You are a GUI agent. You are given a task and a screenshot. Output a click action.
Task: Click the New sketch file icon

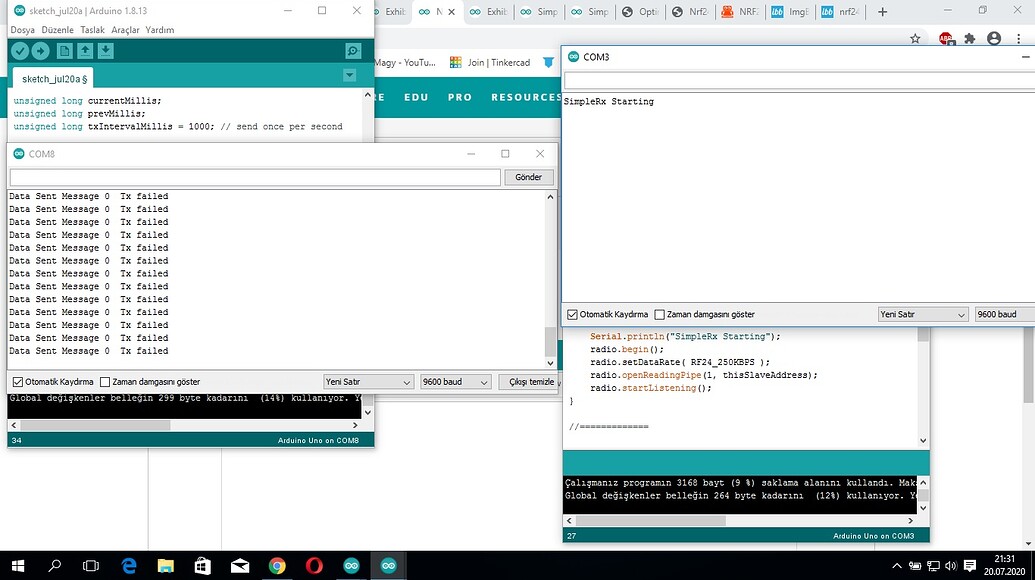65,51
